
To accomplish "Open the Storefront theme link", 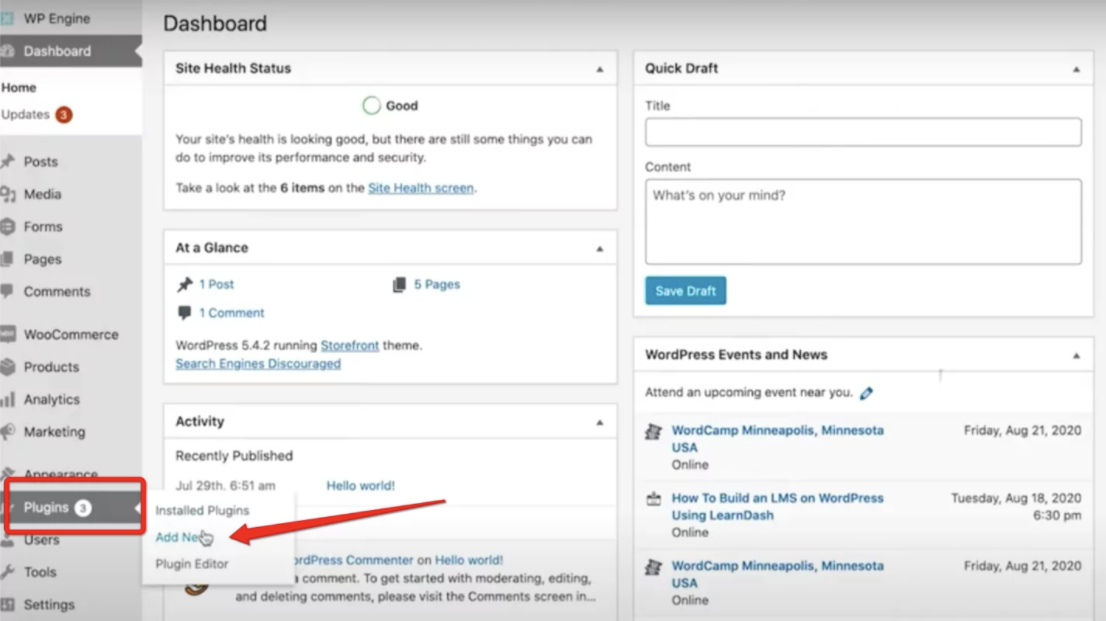I will pos(350,345).
